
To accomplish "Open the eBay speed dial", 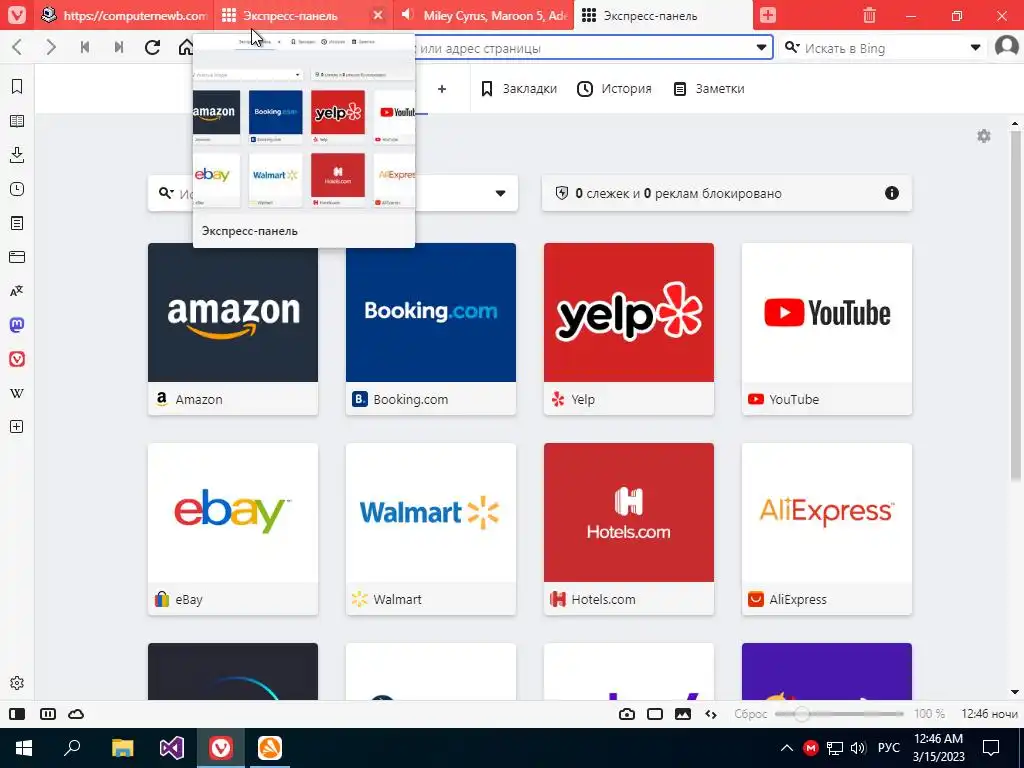I will tap(233, 529).
